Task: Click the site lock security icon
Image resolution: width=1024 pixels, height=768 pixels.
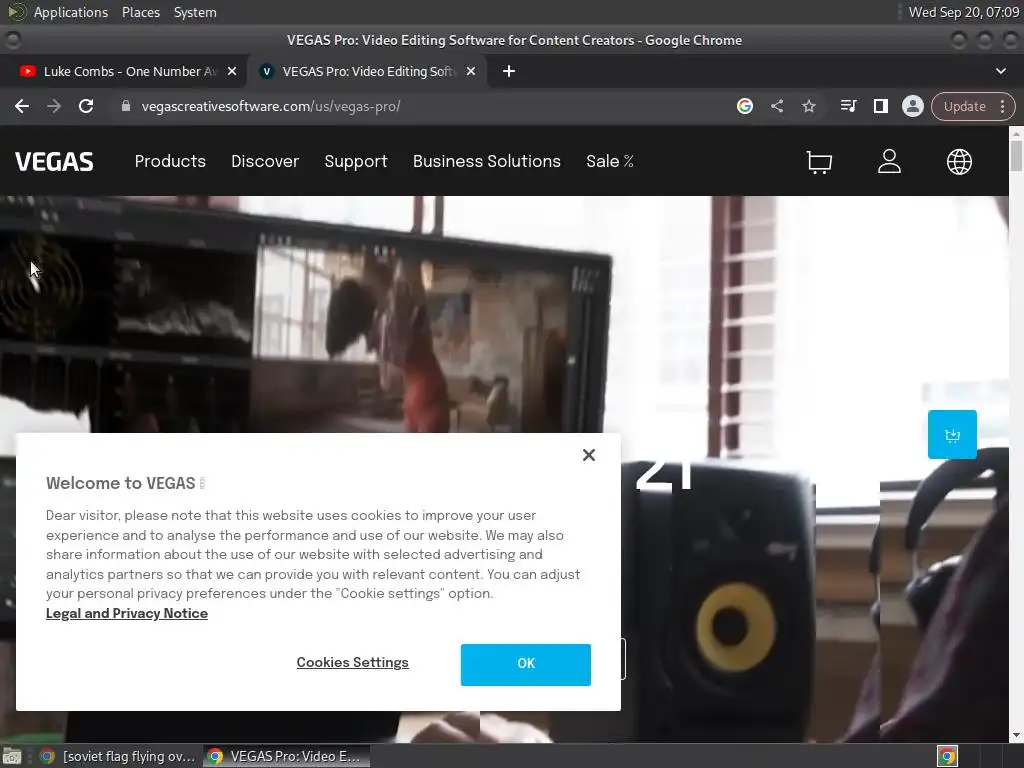Action: (126, 106)
